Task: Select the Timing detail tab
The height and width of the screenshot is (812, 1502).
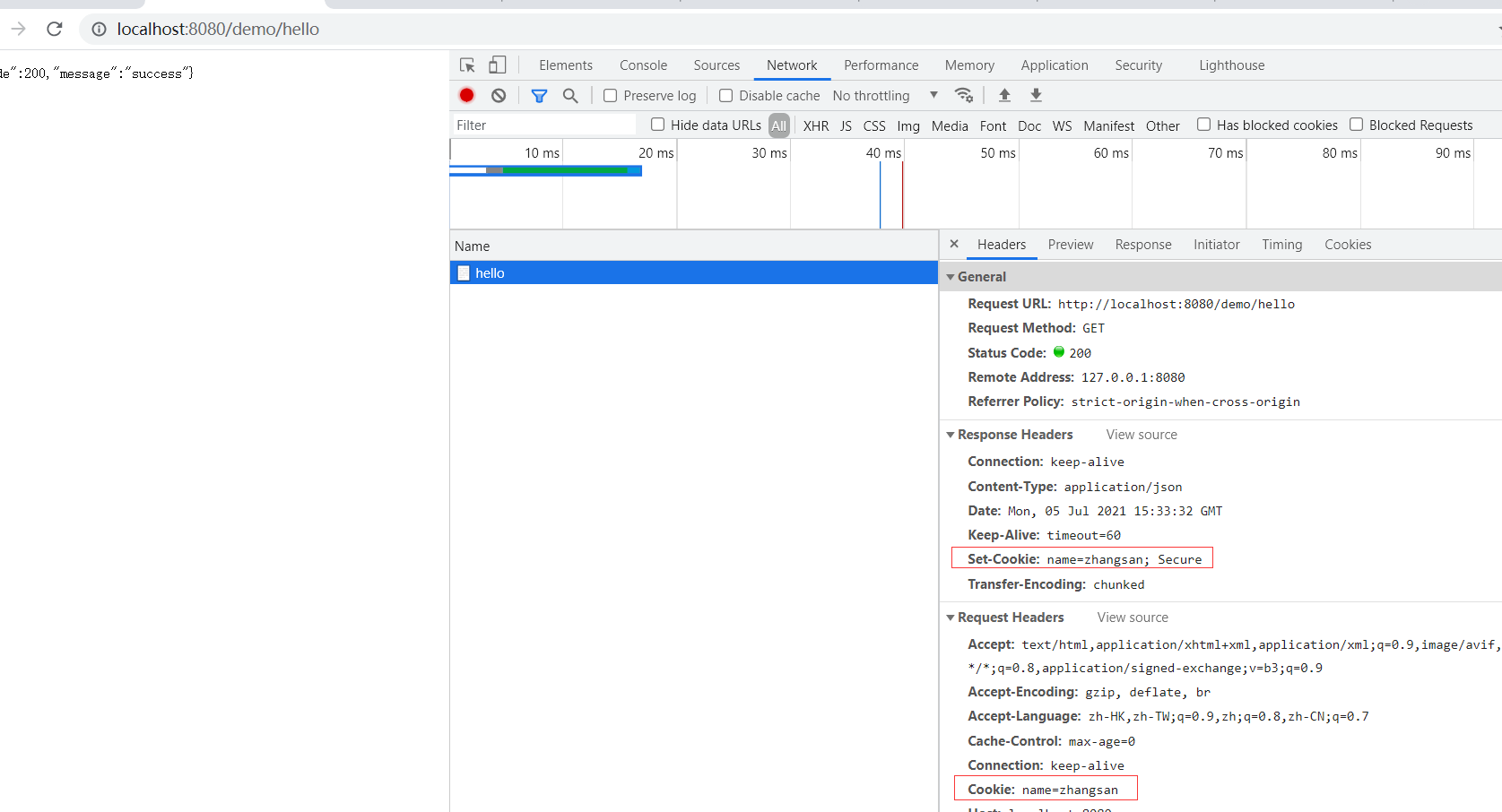Action: (1282, 245)
